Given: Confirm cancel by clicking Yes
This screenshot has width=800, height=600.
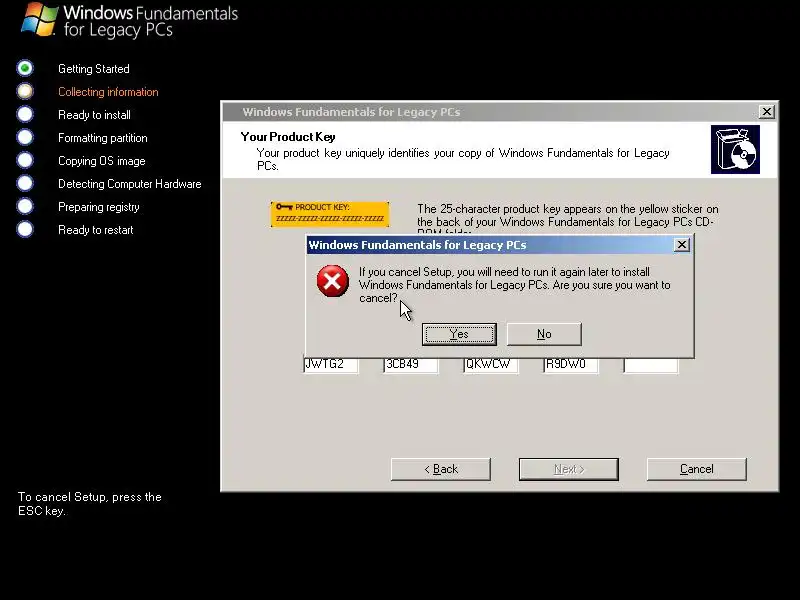Looking at the screenshot, I should 459,334.
